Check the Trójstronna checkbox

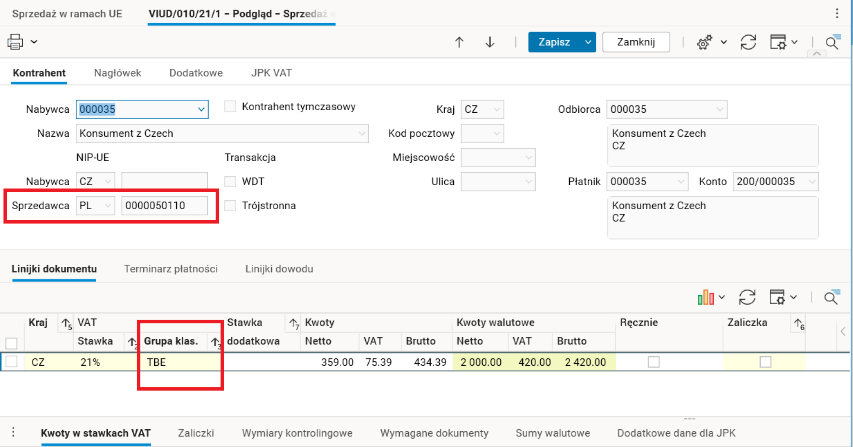coord(231,206)
